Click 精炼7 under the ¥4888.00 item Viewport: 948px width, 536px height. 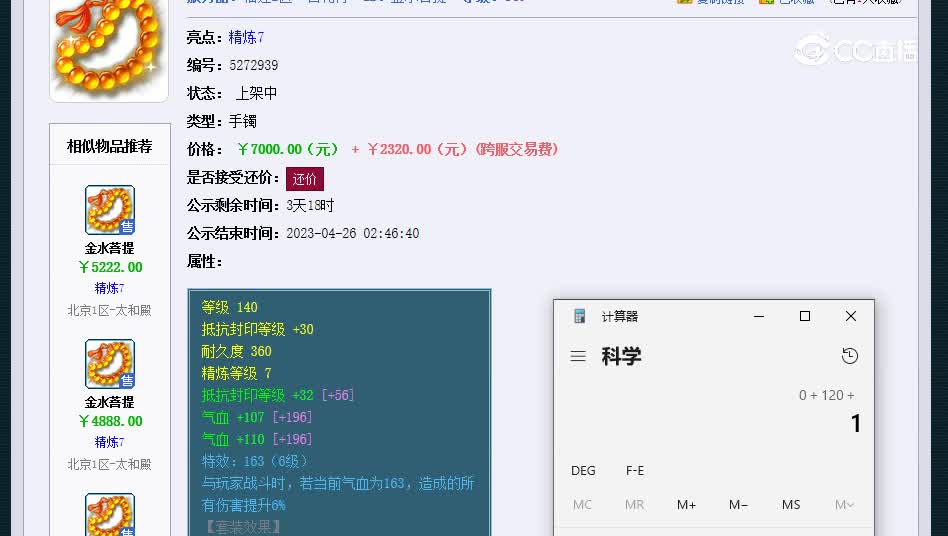coord(109,442)
